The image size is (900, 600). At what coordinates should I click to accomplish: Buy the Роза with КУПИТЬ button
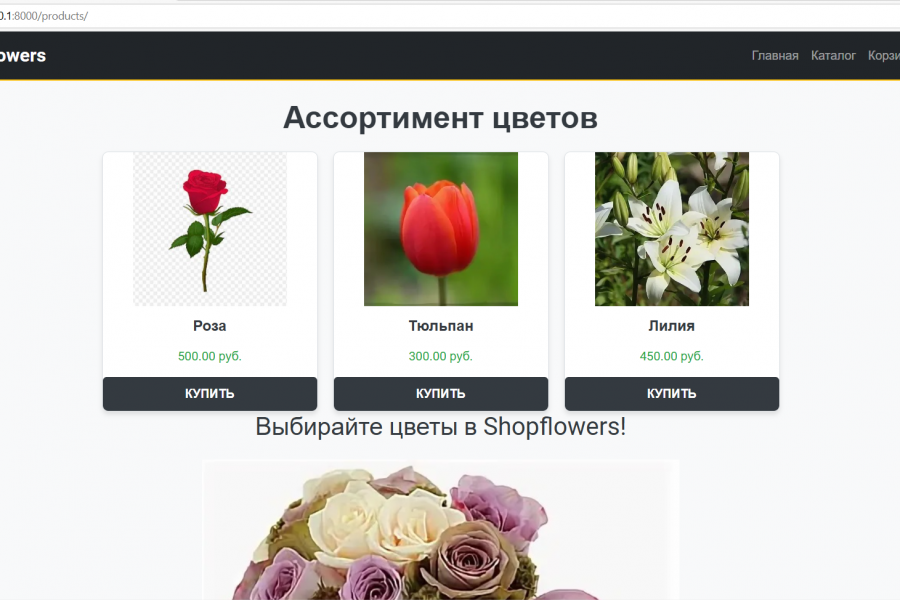click(x=210, y=394)
